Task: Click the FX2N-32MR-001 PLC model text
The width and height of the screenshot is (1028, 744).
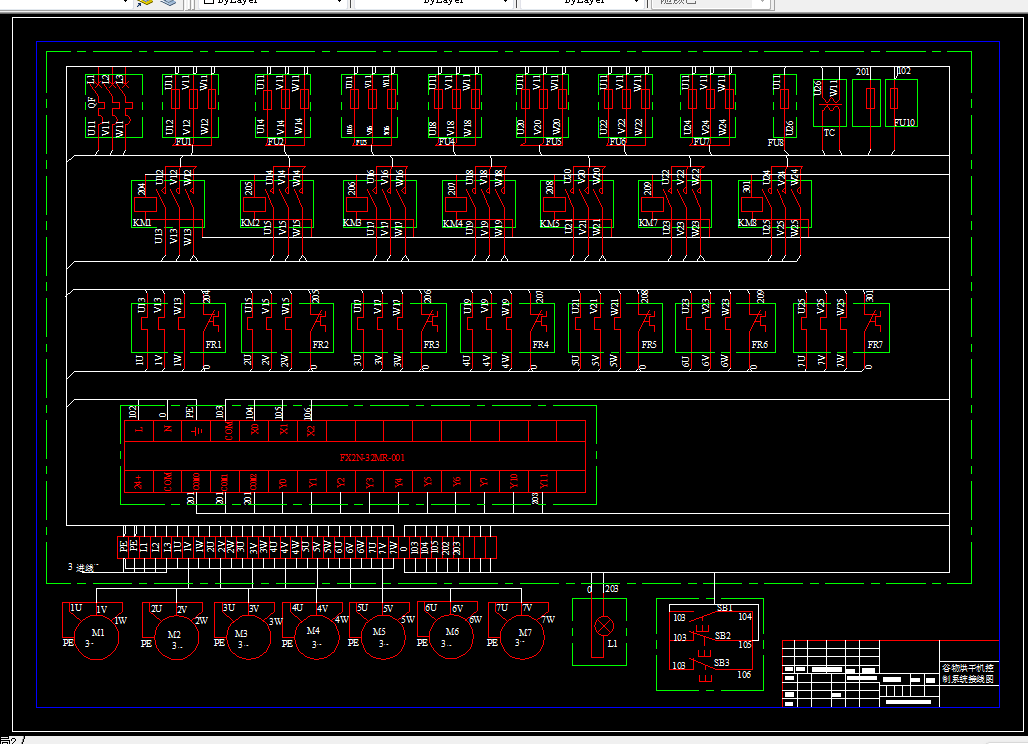Action: point(372,458)
